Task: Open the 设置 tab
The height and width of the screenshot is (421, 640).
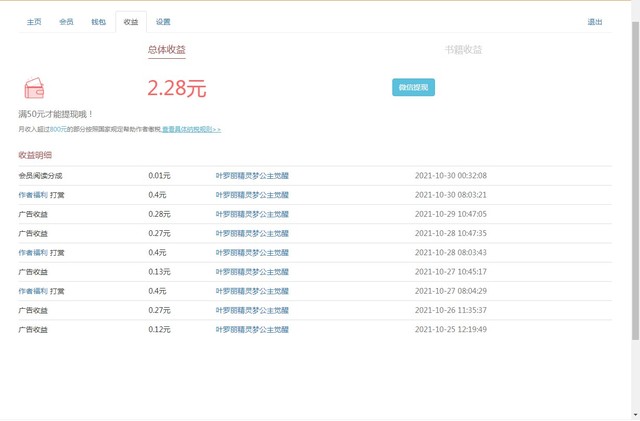Action: [163, 21]
